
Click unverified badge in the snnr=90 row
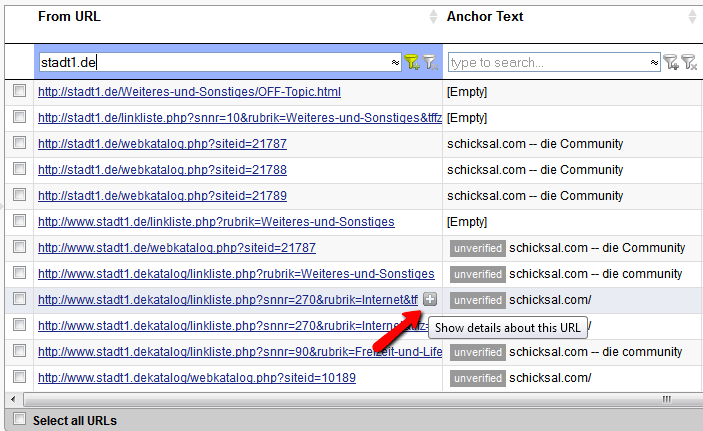pos(477,352)
